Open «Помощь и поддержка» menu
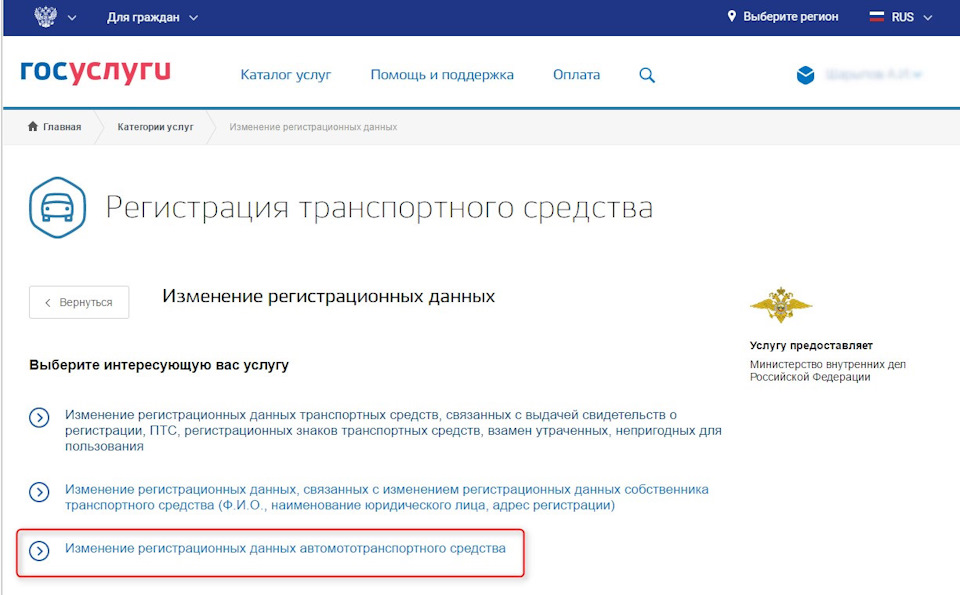 click(442, 75)
